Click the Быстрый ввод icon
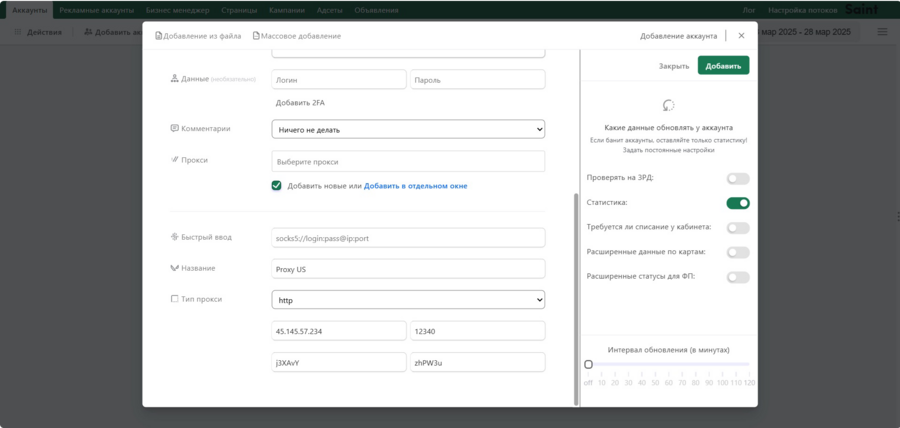The height and width of the screenshot is (428, 900). tap(174, 237)
